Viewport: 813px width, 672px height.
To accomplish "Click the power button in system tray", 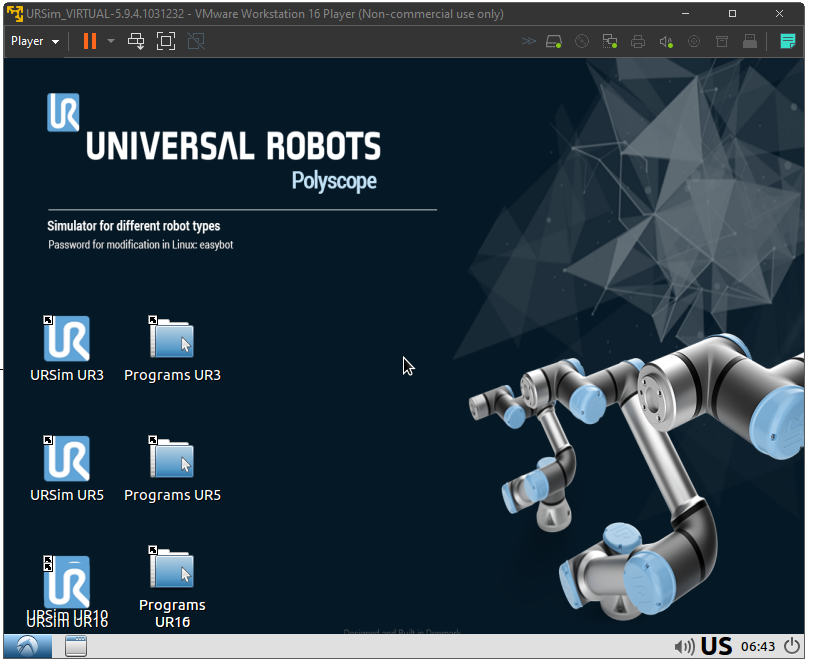I will (x=791, y=646).
